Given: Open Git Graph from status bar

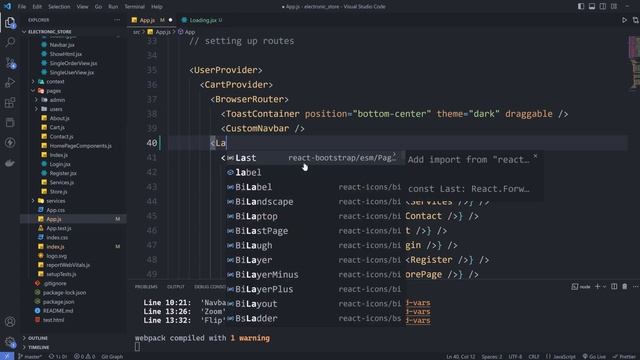Looking at the screenshot, I should [112, 356].
